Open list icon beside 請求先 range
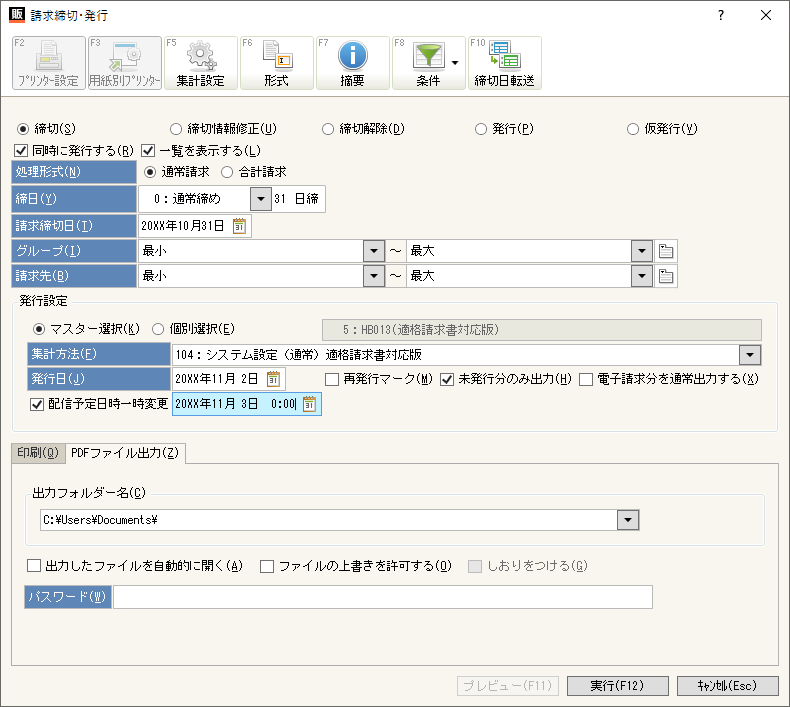Image resolution: width=790 pixels, height=707 pixels. click(x=666, y=276)
